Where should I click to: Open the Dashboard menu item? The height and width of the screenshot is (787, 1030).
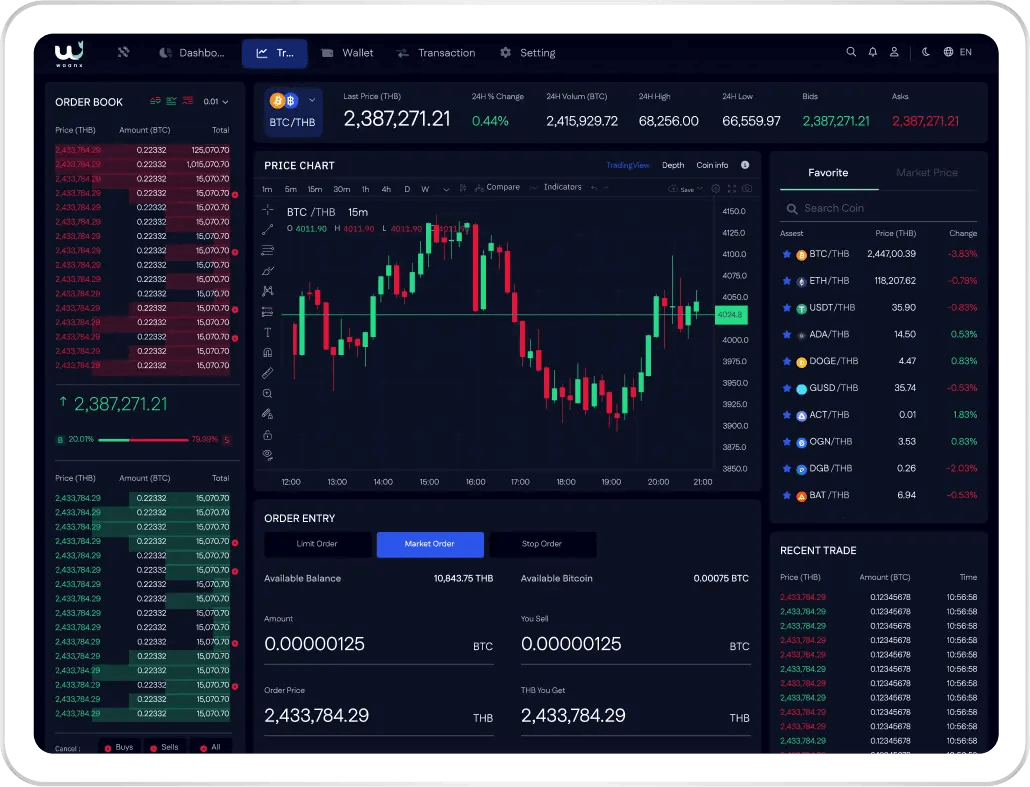(192, 53)
